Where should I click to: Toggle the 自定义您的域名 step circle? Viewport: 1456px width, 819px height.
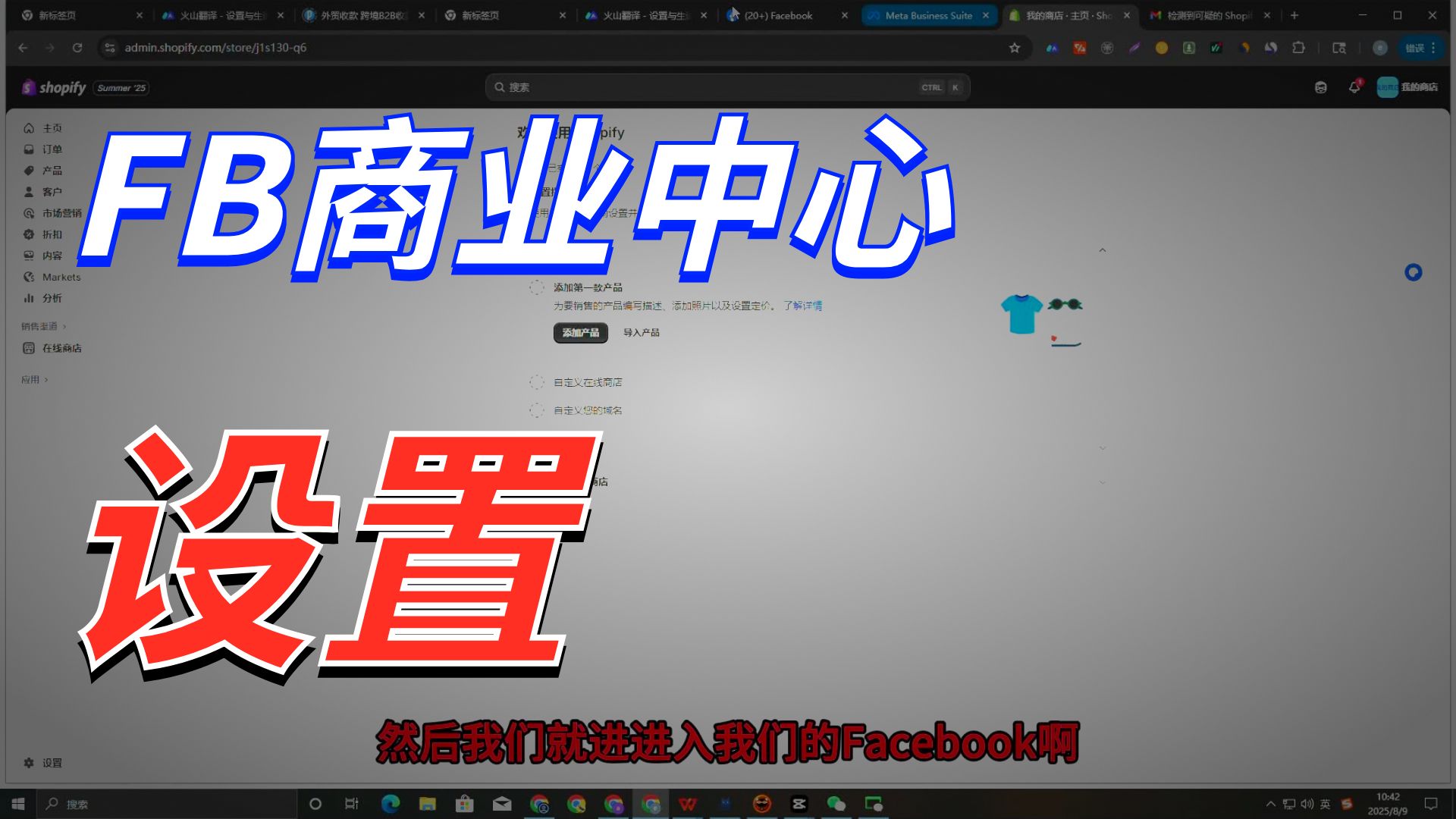click(537, 410)
